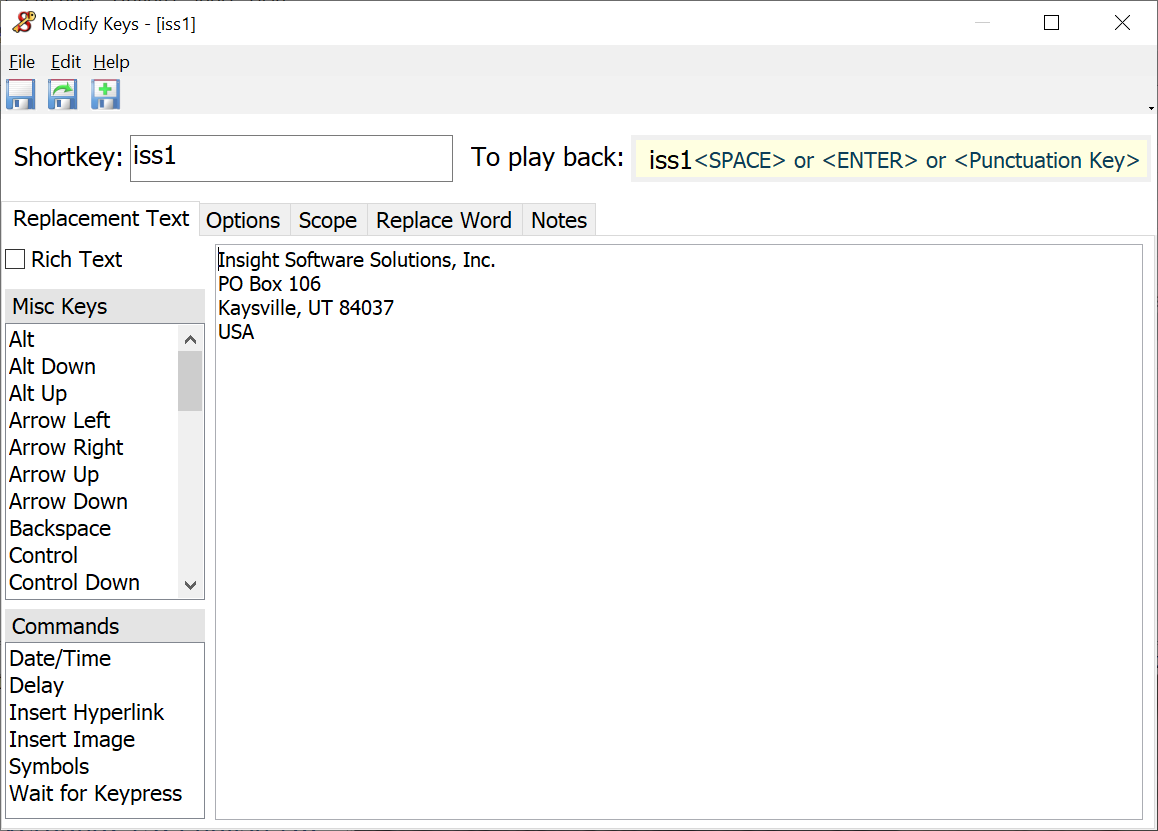Viewport: 1158px width, 831px height.
Task: Click the plain Save floppy disk icon
Action: pos(20,95)
